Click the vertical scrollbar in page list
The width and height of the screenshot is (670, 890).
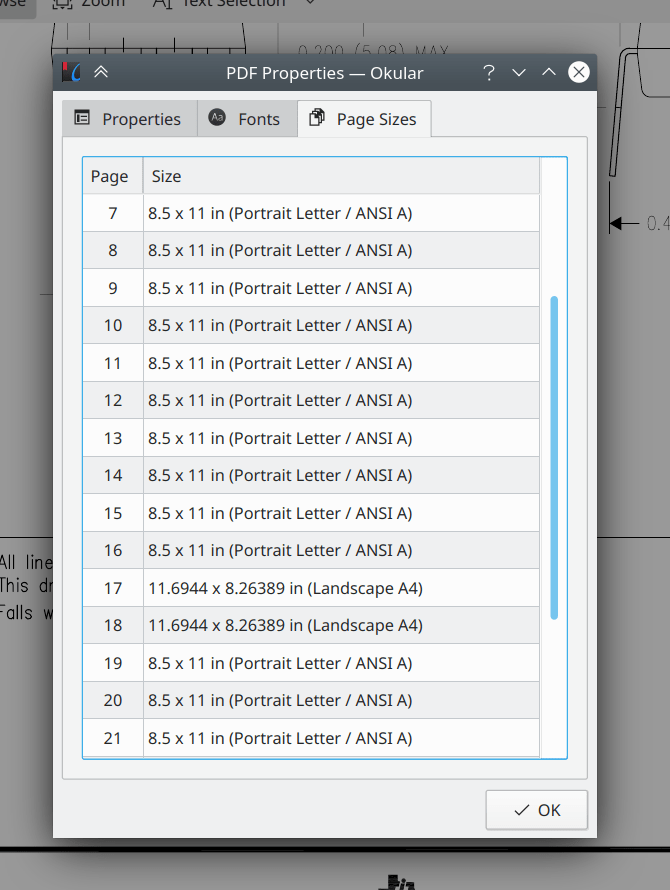coord(554,457)
